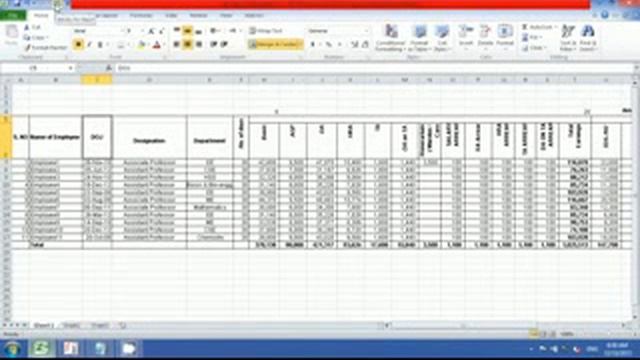Select the Sheet3 tab
Screen dimensions: 640x360
(x=100, y=325)
